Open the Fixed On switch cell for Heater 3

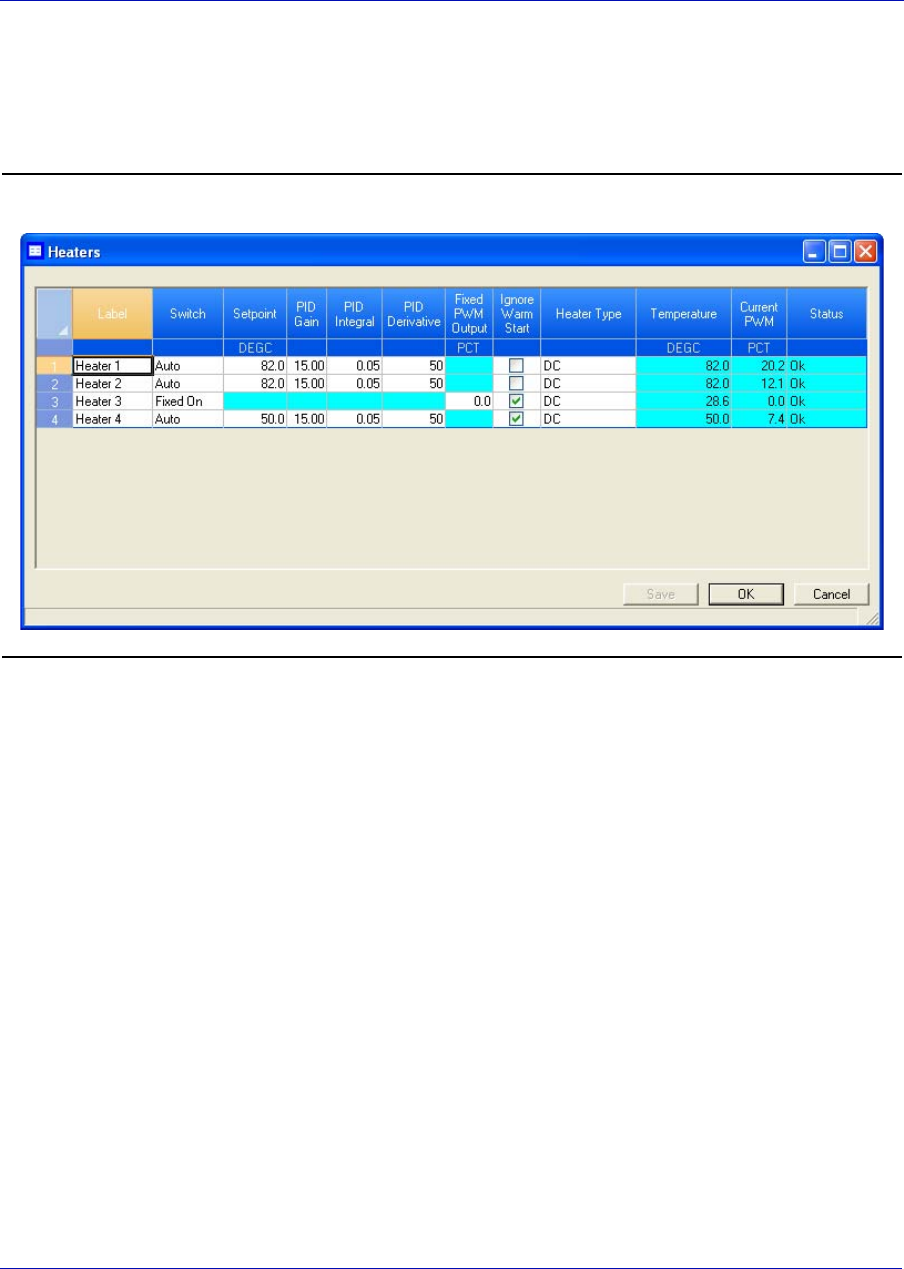coord(187,402)
